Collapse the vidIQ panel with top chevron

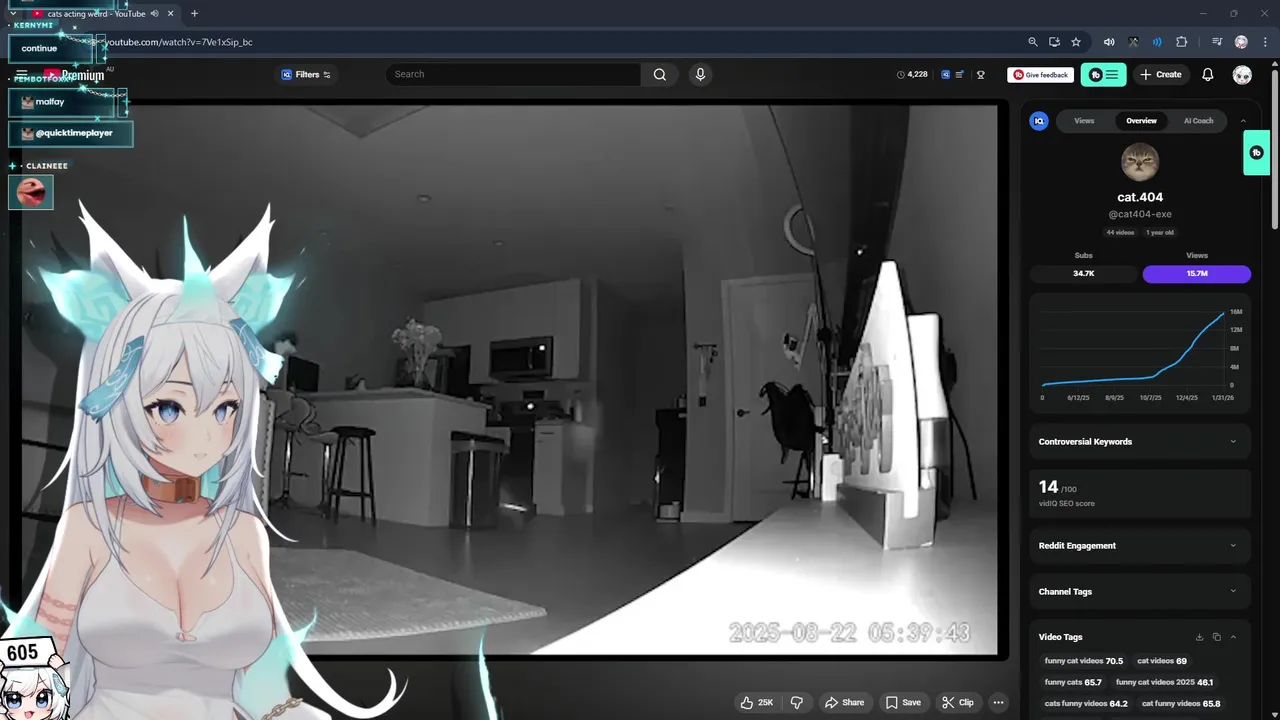click(x=1243, y=121)
